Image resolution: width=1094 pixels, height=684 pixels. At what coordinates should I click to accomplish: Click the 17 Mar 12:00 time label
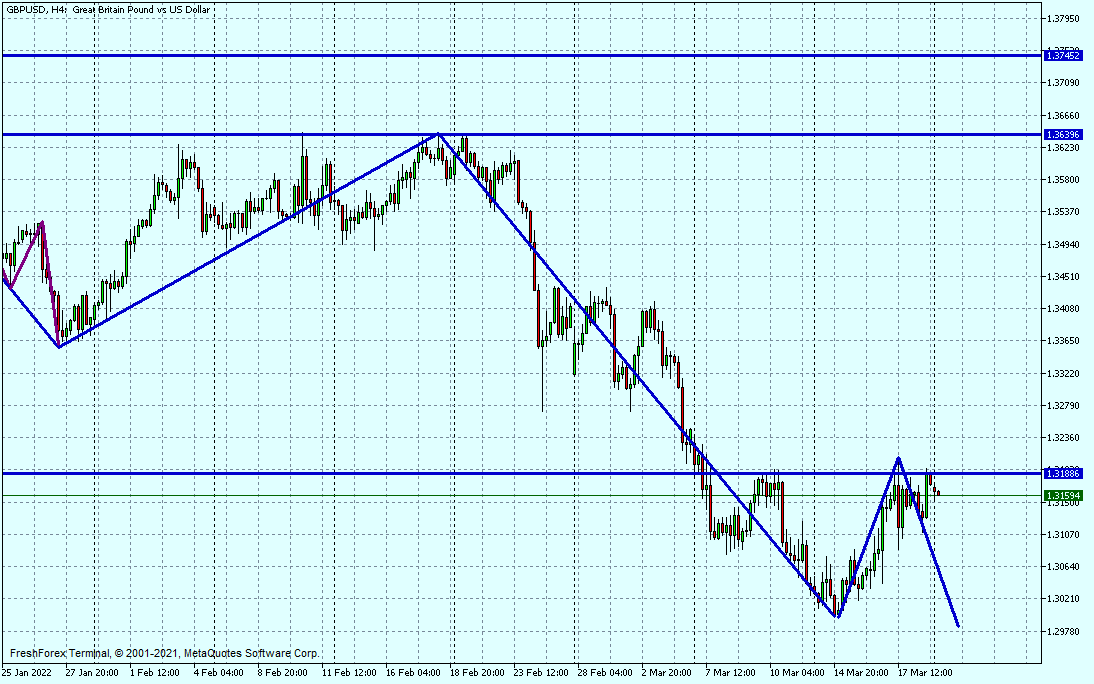tap(925, 673)
